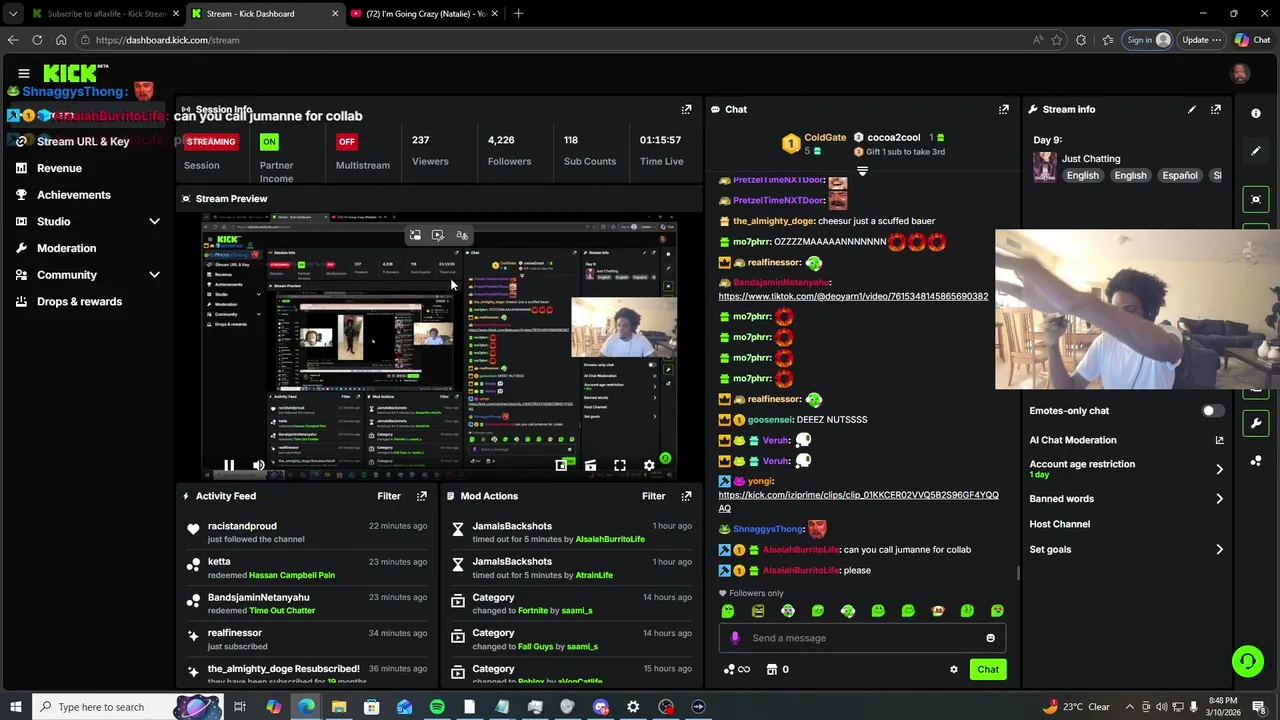Reload the page with the browser refresh button

pyautogui.click(x=37, y=40)
